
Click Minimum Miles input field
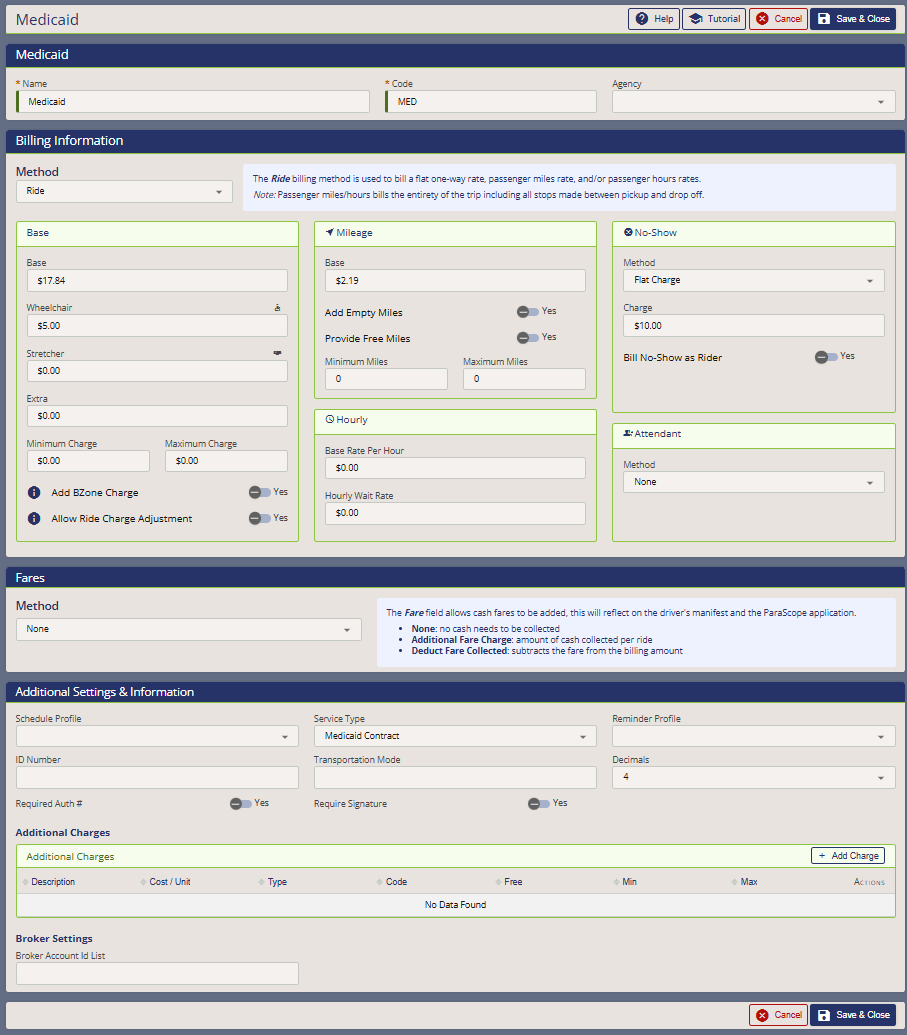pyautogui.click(x=386, y=379)
